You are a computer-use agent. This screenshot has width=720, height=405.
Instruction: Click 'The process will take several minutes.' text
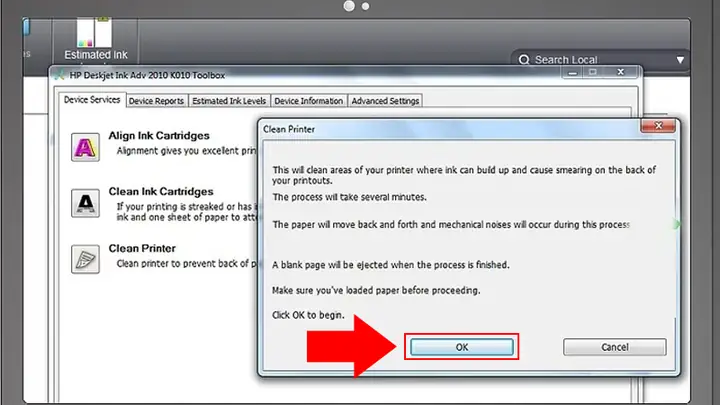coord(349,197)
